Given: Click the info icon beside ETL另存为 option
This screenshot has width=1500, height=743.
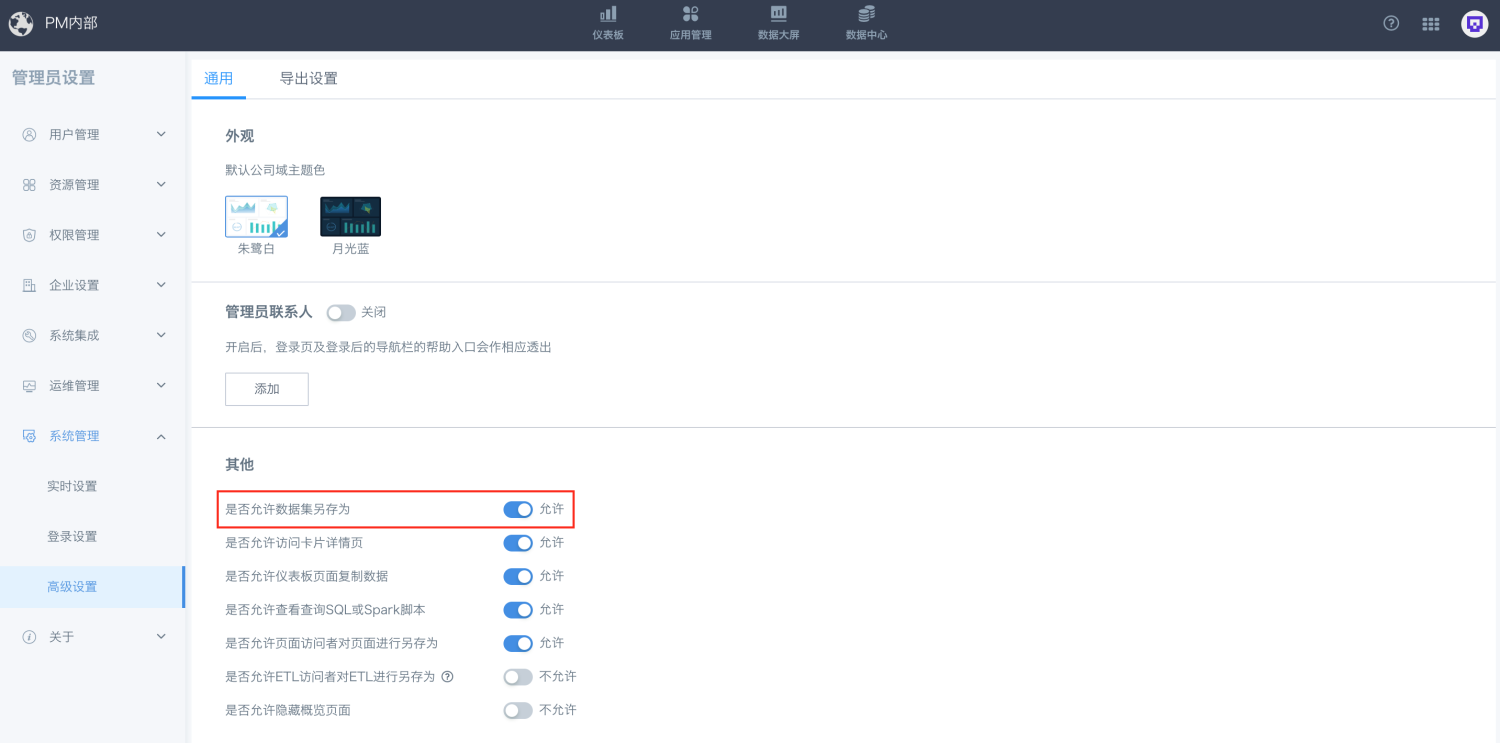Looking at the screenshot, I should [x=447, y=677].
